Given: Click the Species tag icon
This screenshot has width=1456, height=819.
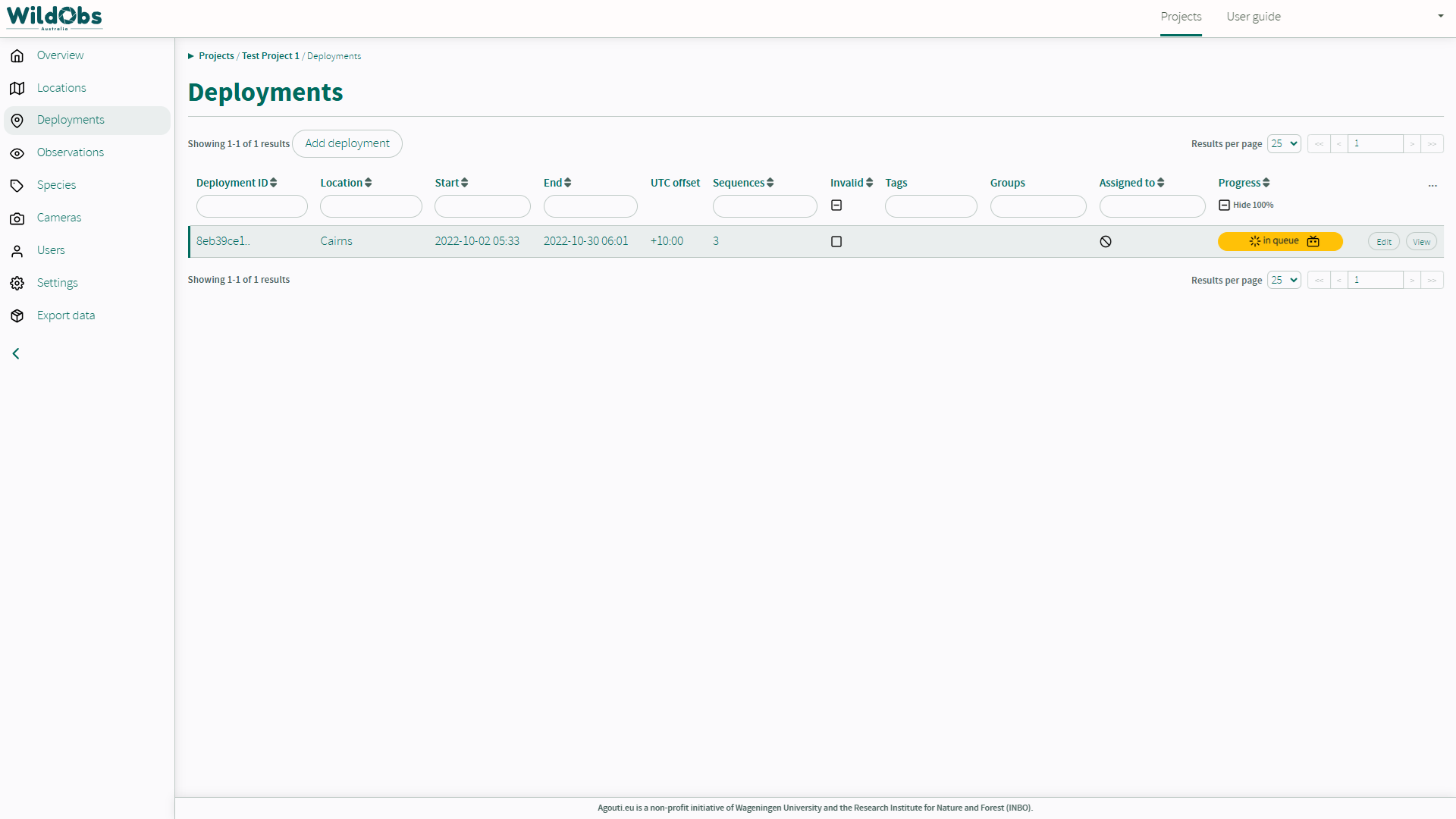Looking at the screenshot, I should pos(17,186).
